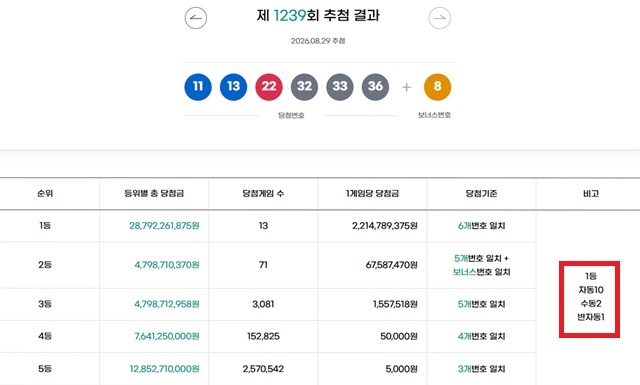Click criteria 5개번호 일치 in 3등 row
The width and height of the screenshot is (640, 385).
(482, 304)
